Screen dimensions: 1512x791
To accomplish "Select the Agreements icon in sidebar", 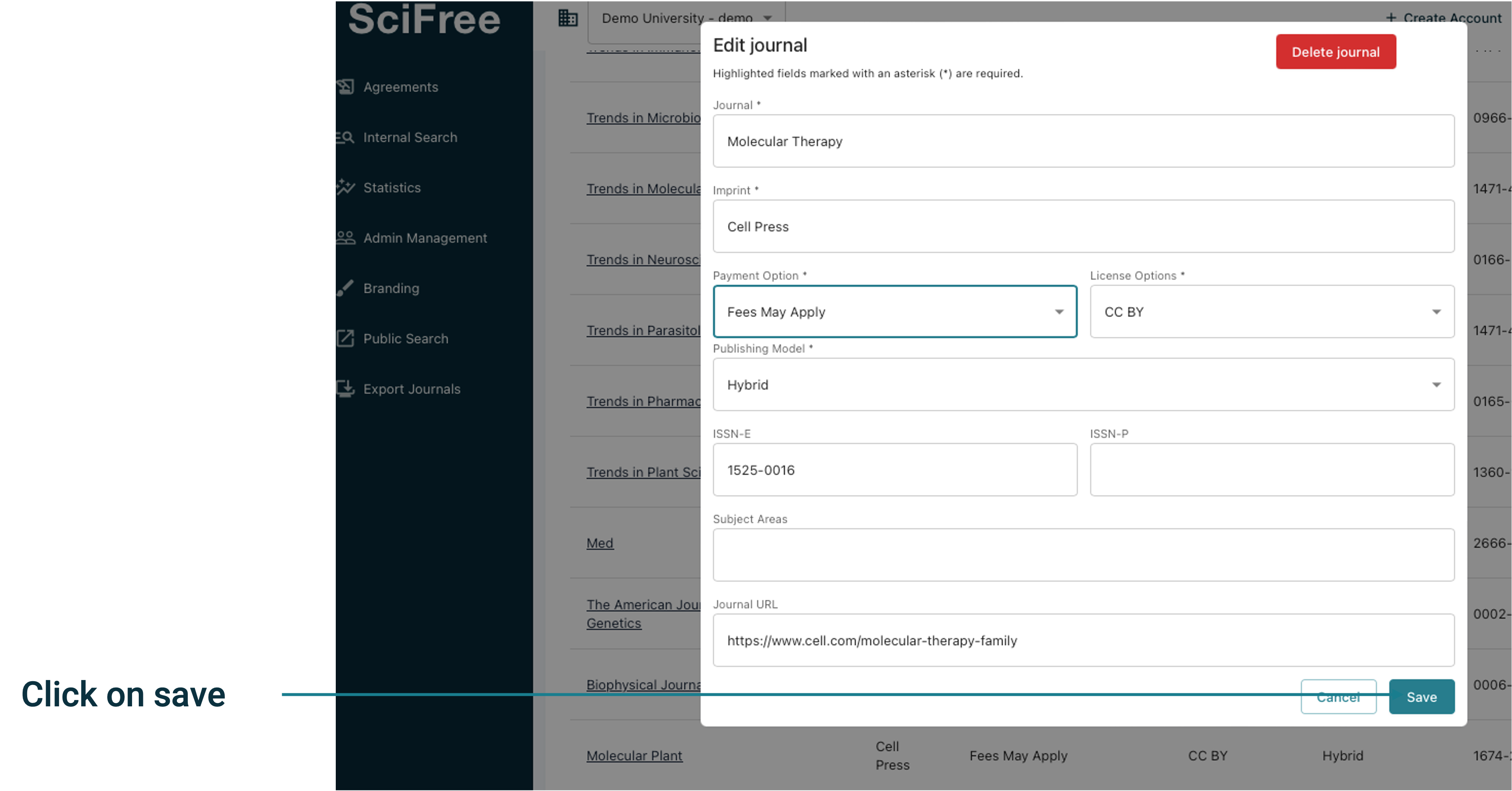I will click(x=346, y=86).
